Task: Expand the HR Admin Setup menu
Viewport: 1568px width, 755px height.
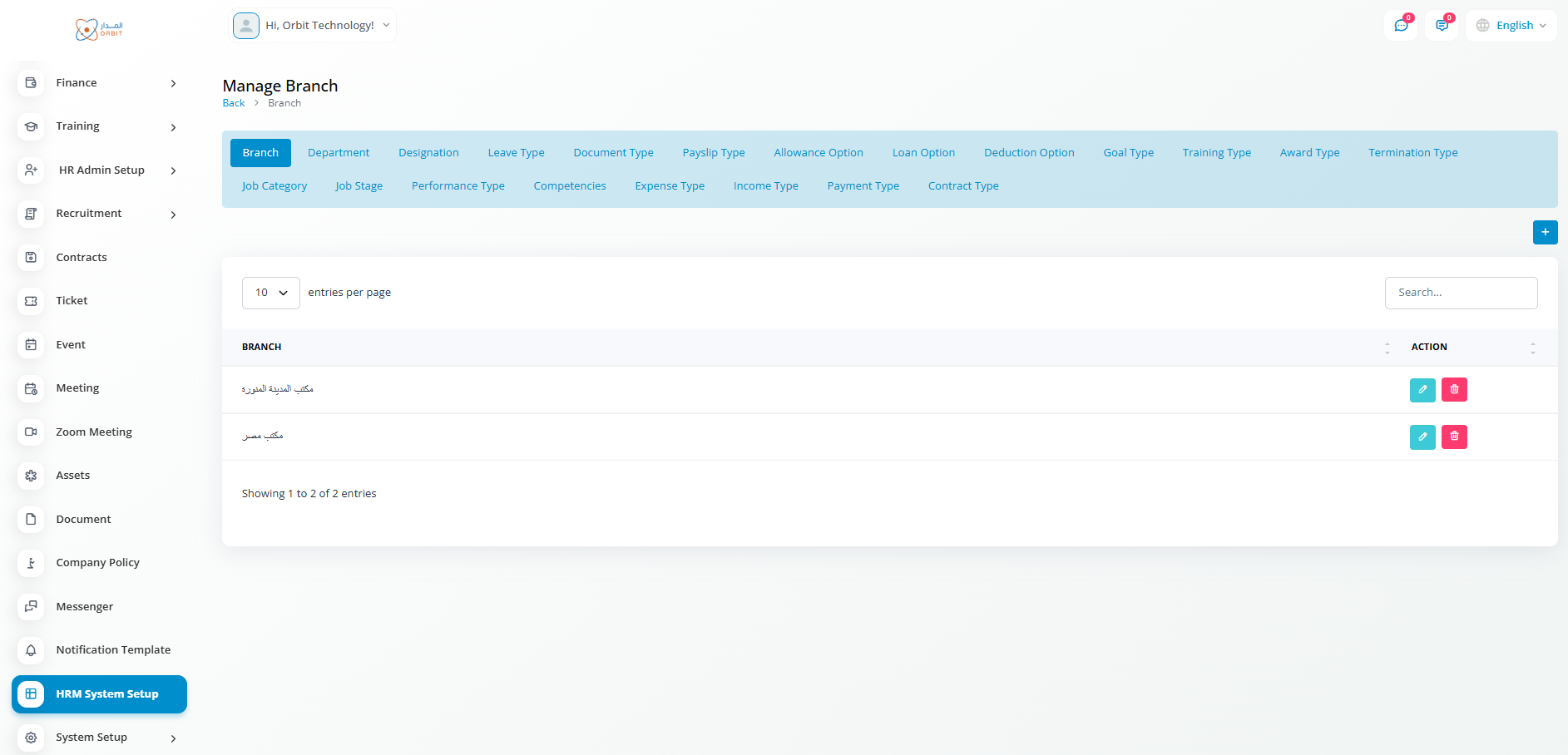Action: (101, 170)
